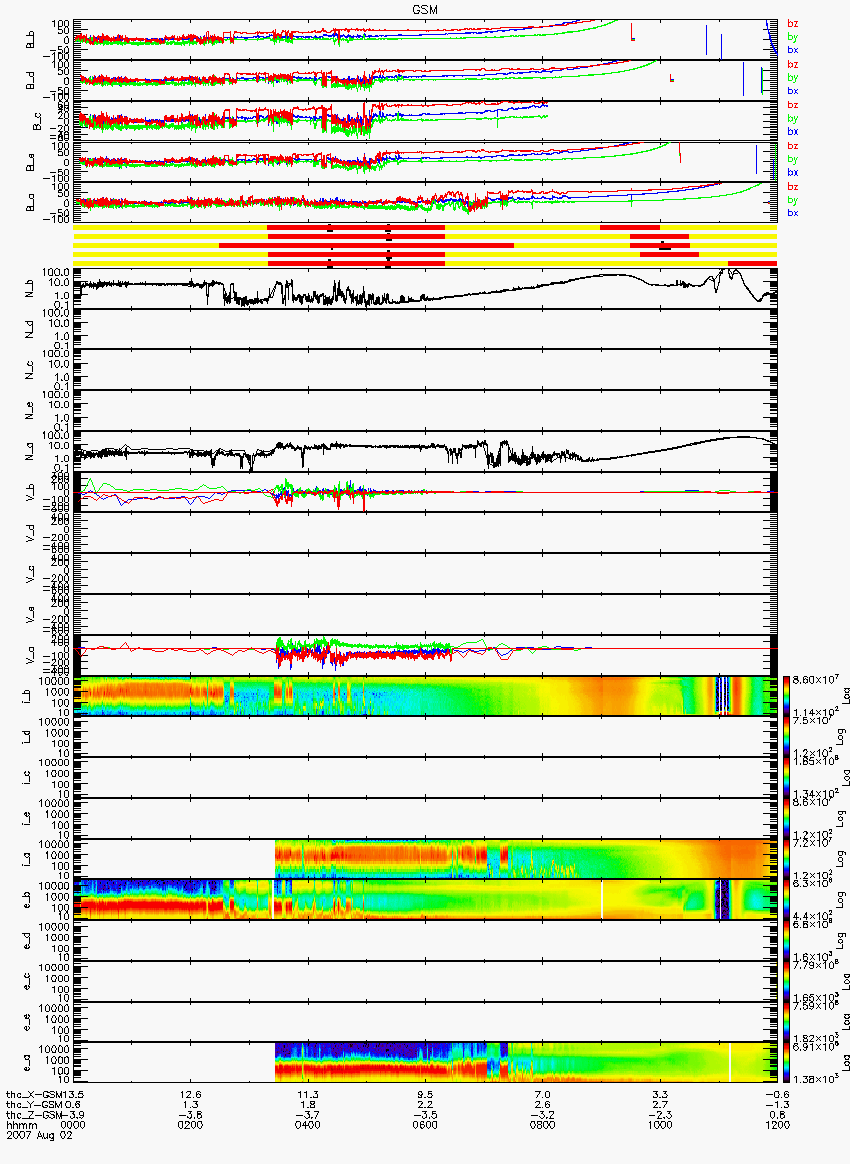This screenshot has height=1164, width=850.
Task: Select the N_b density axis label
Action: coord(30,288)
